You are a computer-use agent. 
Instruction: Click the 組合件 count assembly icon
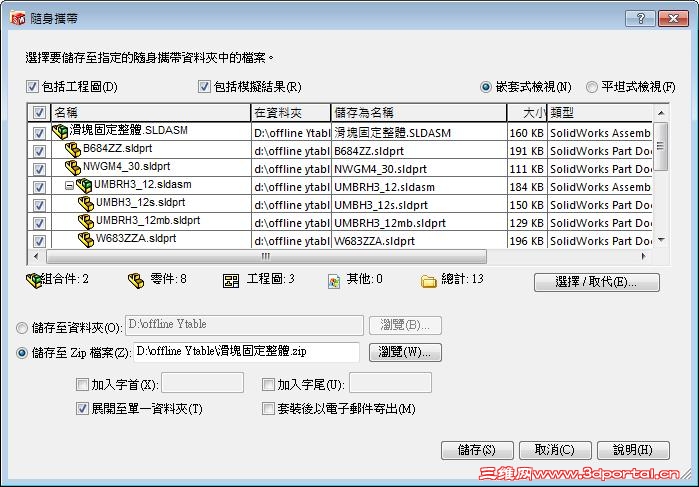click(x=34, y=281)
